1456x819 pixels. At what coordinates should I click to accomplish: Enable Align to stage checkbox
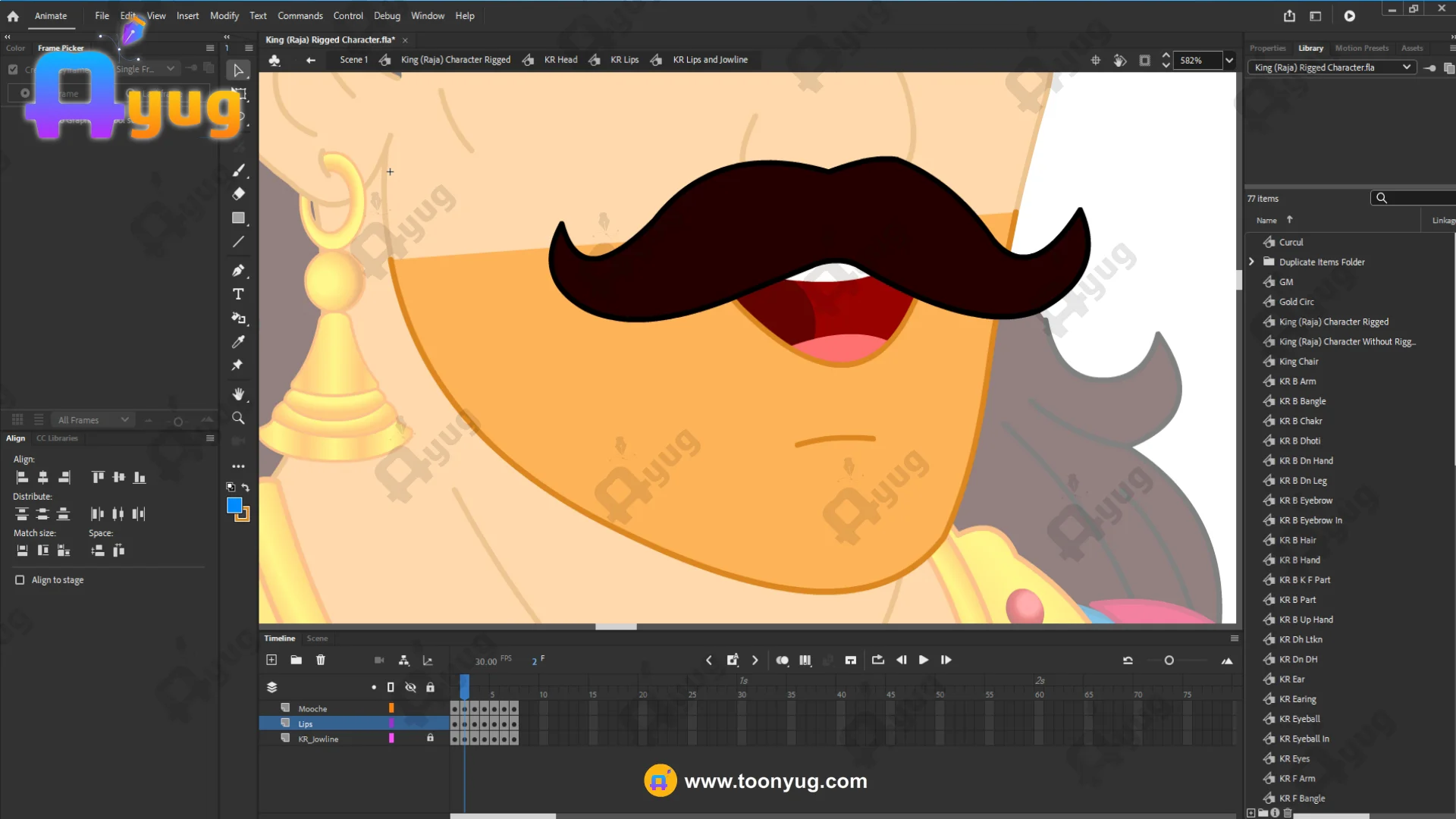(20, 580)
